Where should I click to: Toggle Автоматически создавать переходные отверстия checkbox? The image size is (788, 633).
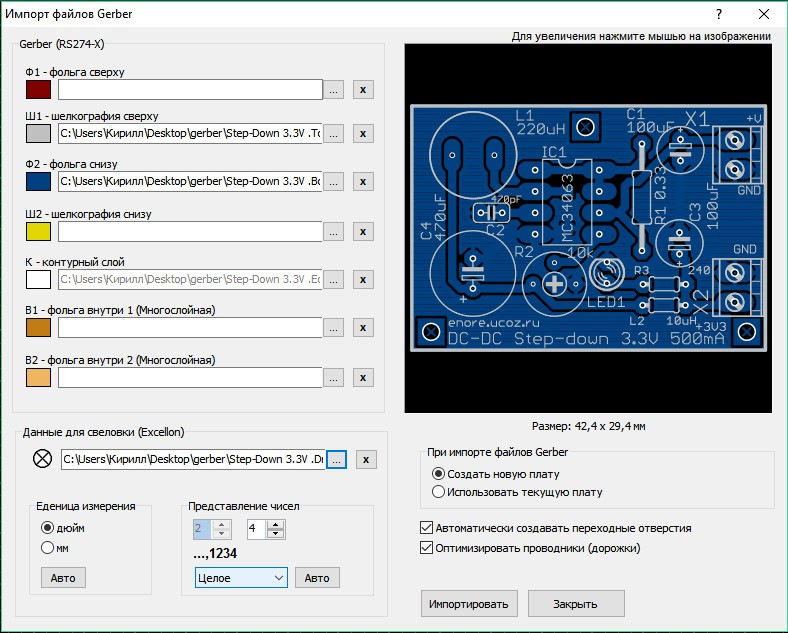pos(428,528)
